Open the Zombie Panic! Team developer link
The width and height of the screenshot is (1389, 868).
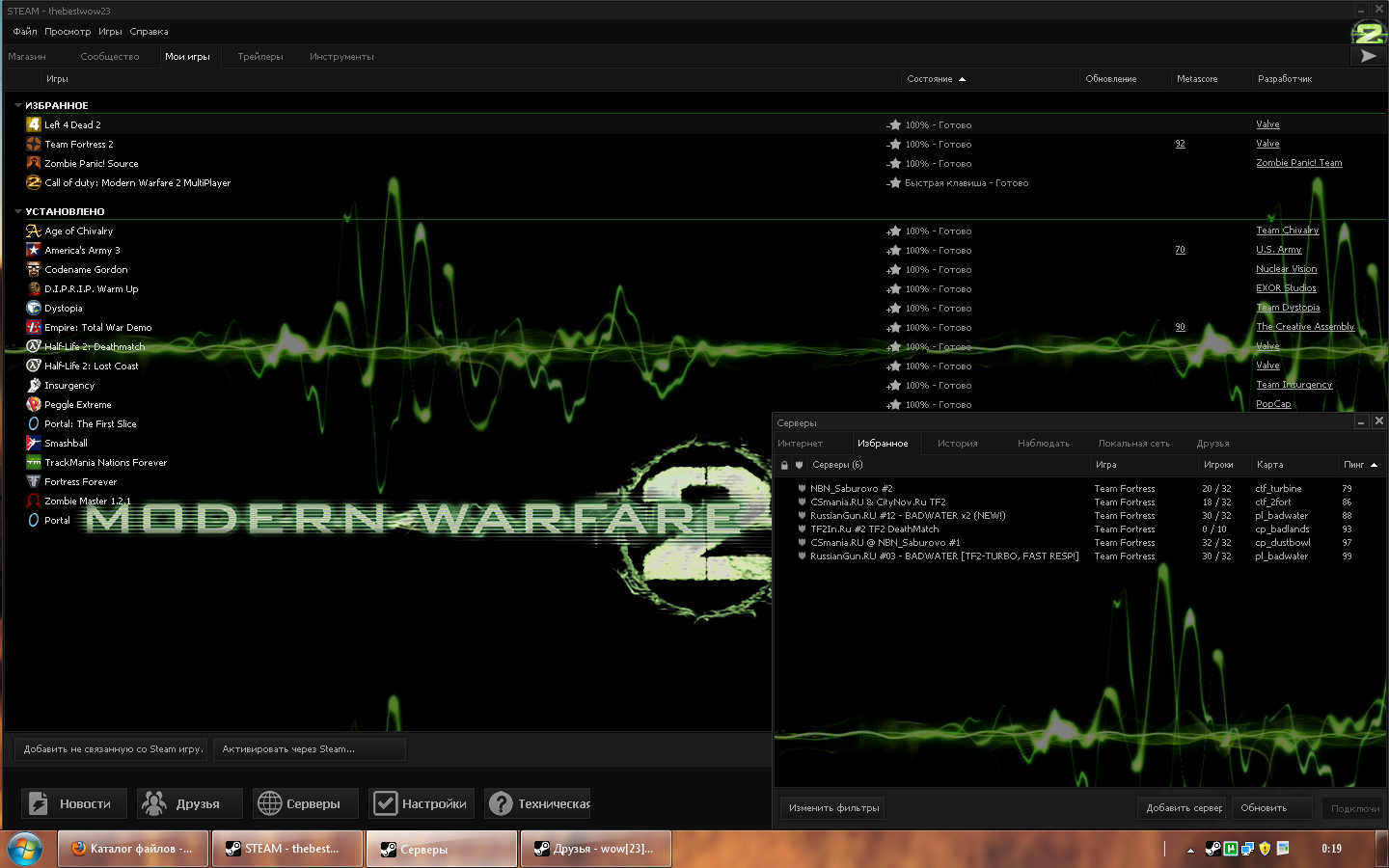pyautogui.click(x=1299, y=163)
